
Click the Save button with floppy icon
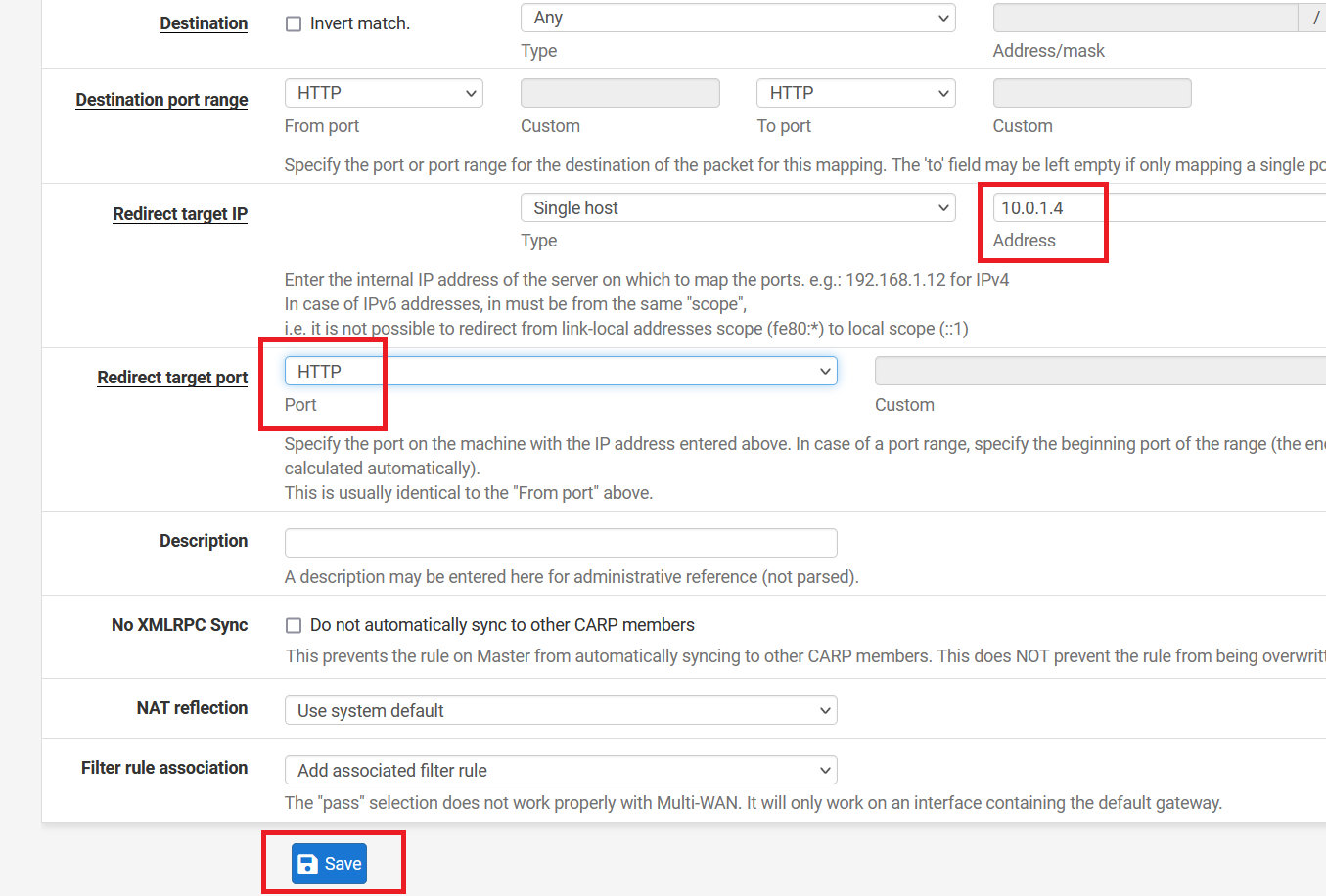[x=330, y=864]
